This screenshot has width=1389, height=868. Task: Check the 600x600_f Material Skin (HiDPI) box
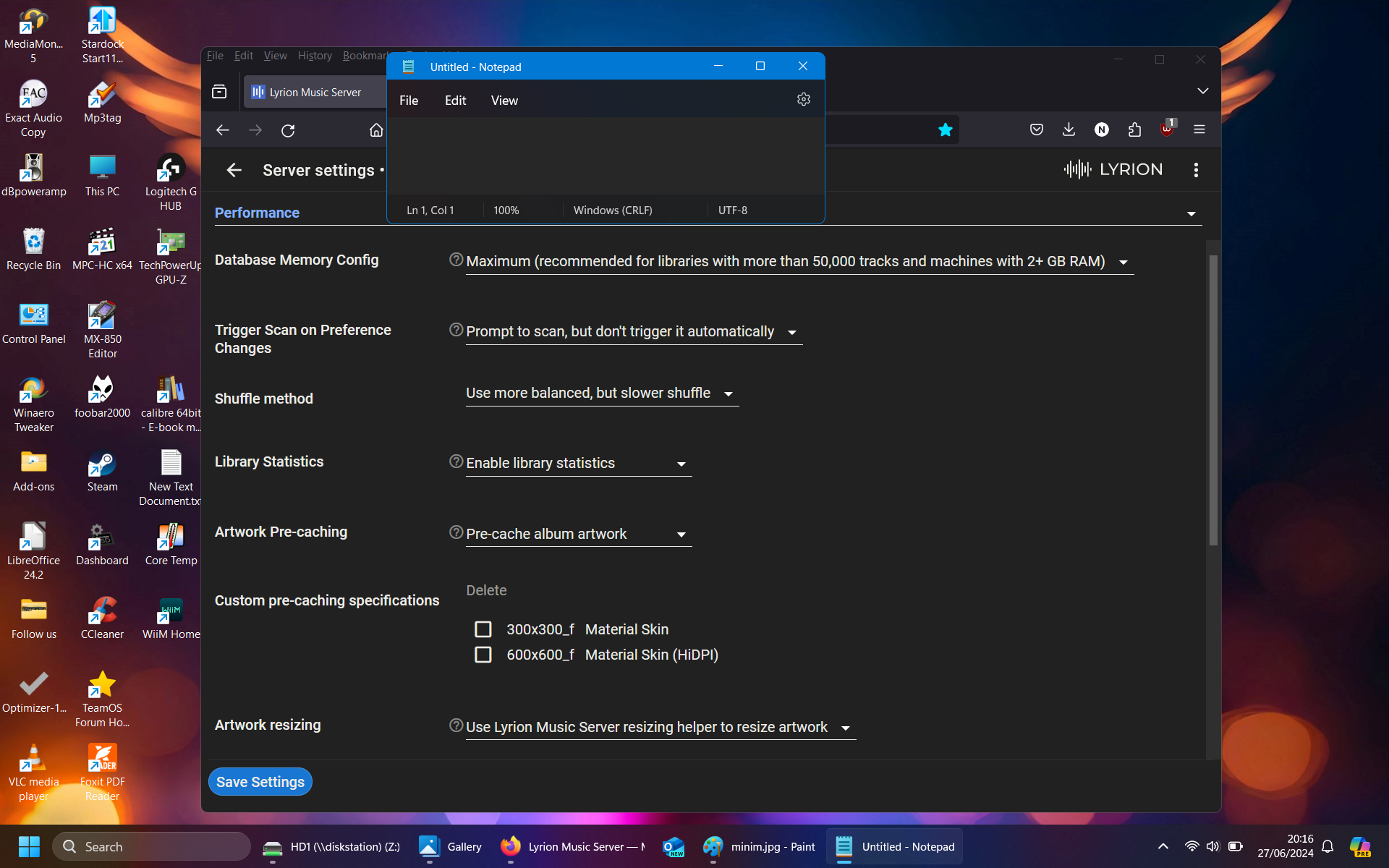click(483, 655)
